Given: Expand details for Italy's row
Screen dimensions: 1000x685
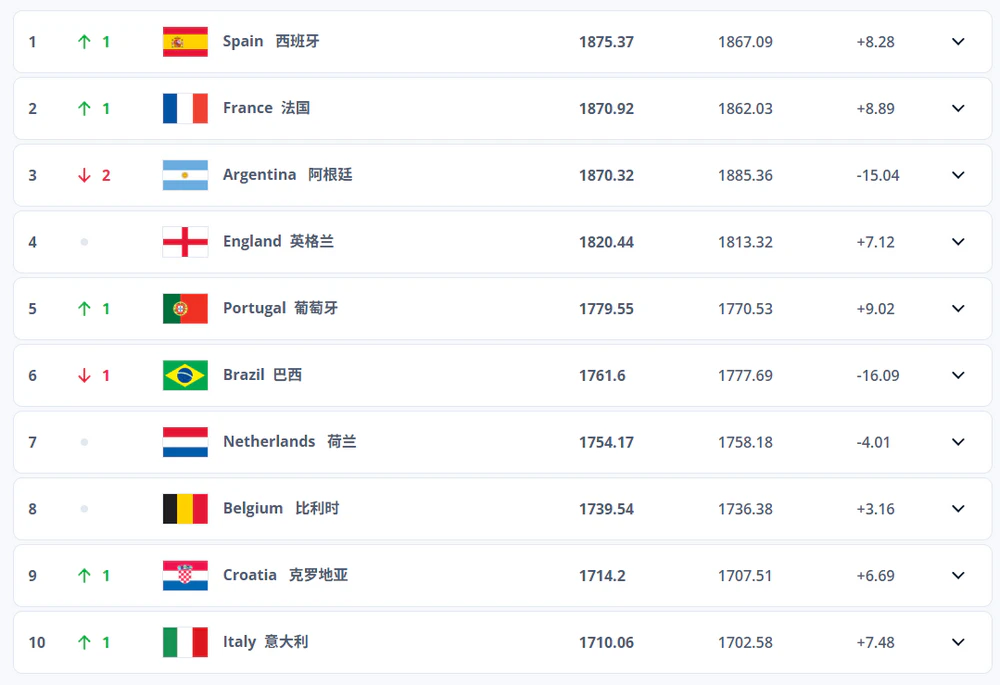Looking at the screenshot, I should [958, 642].
